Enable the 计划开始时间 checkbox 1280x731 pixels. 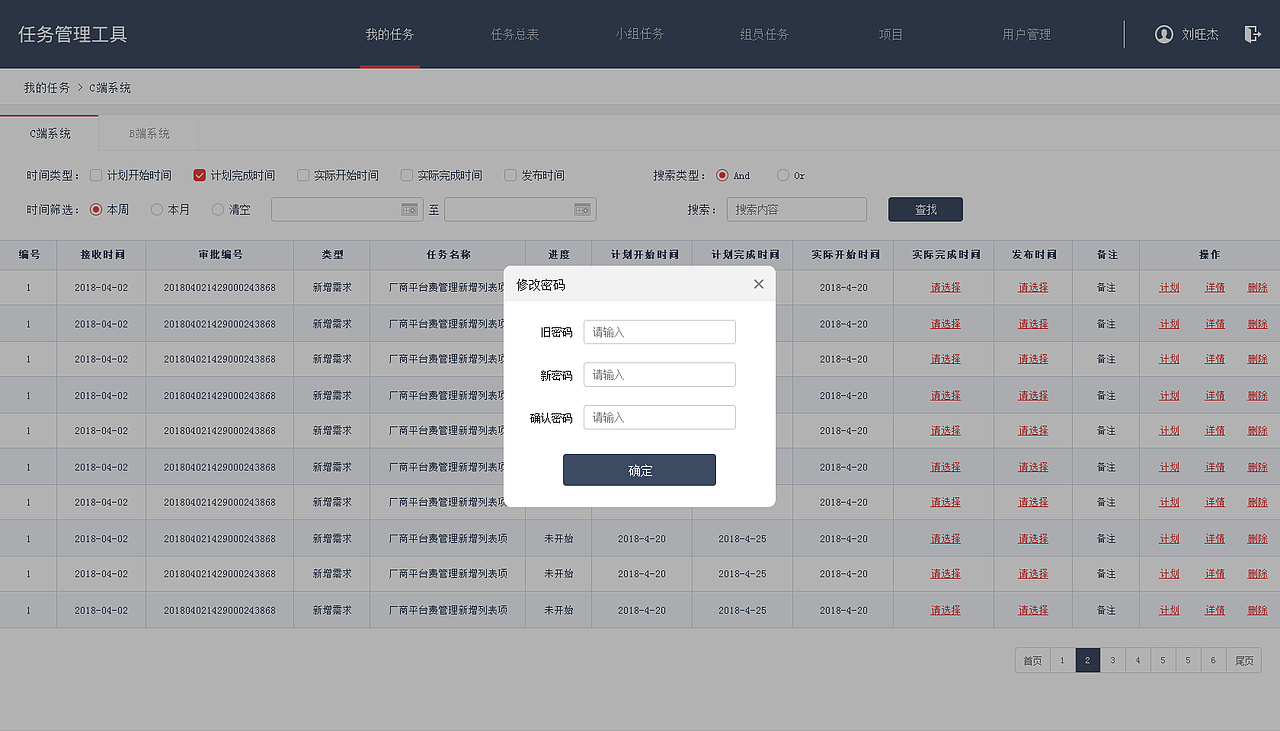(x=95, y=174)
